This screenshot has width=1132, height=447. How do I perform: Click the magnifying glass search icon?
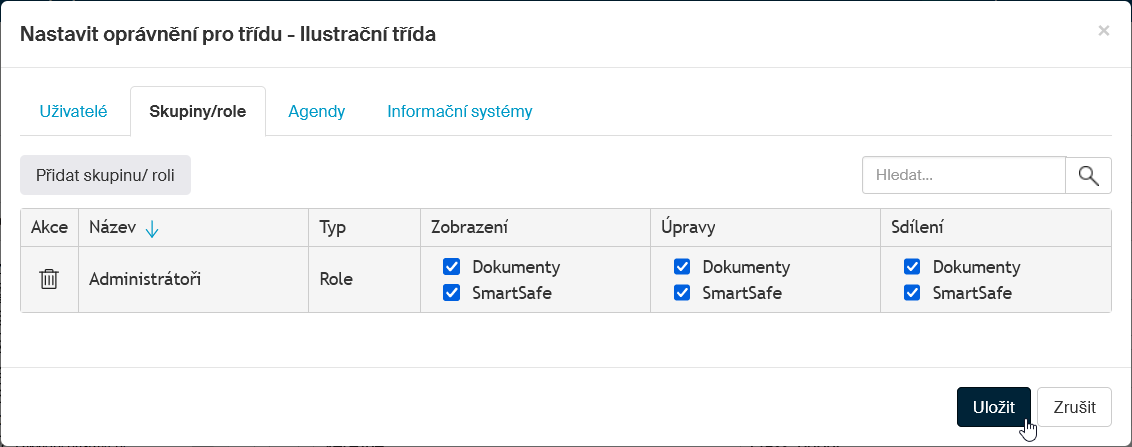tap(1088, 175)
